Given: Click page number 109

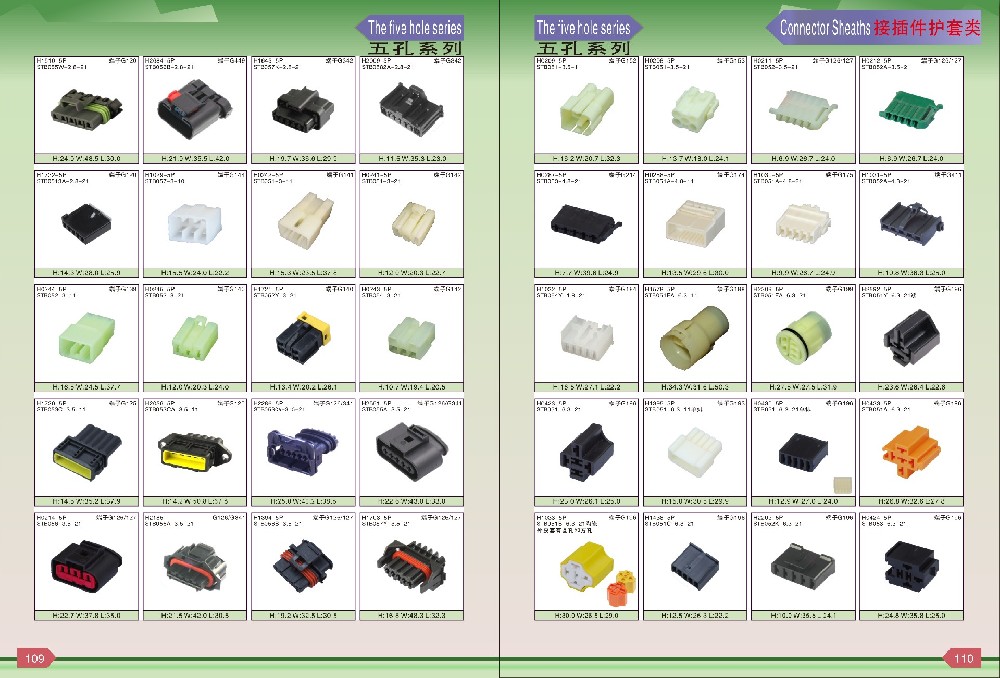Looking at the screenshot, I should coord(35,658).
